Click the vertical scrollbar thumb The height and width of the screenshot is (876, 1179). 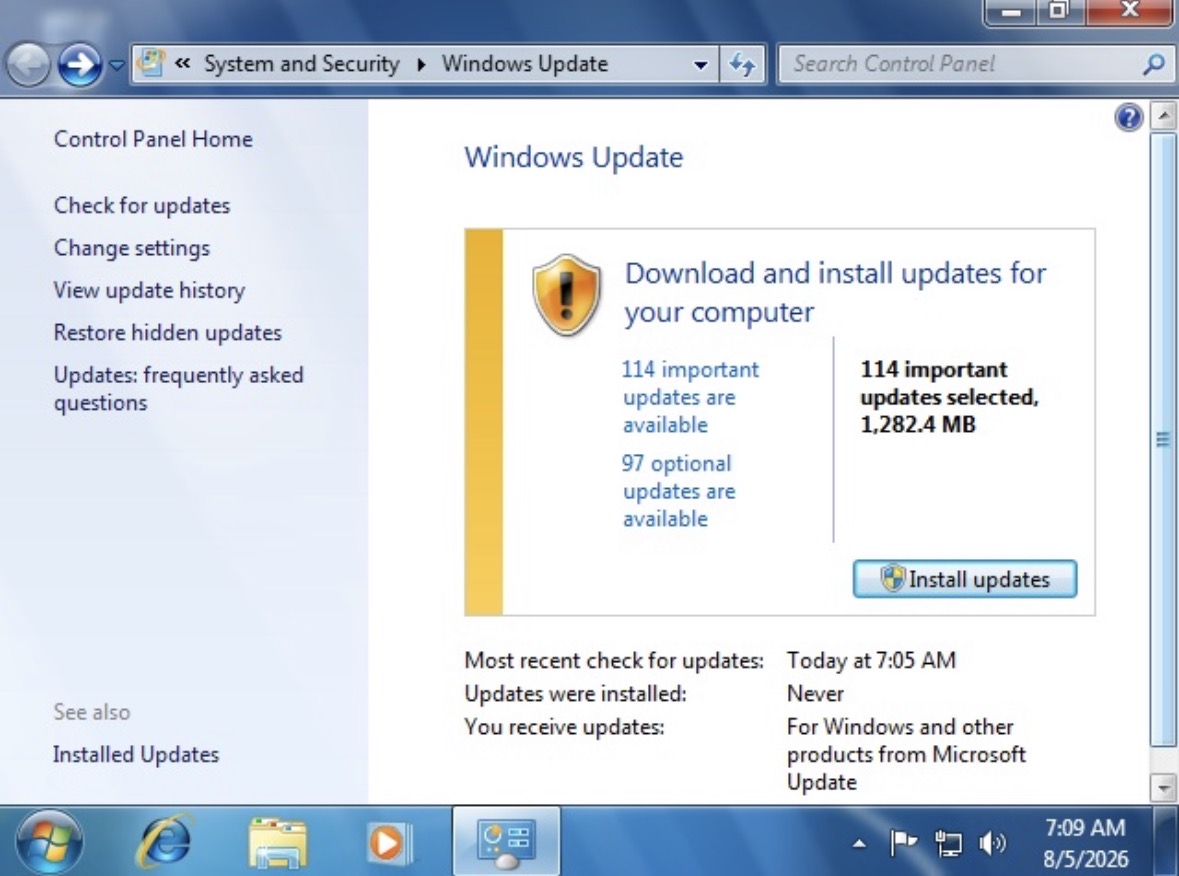click(x=1163, y=439)
